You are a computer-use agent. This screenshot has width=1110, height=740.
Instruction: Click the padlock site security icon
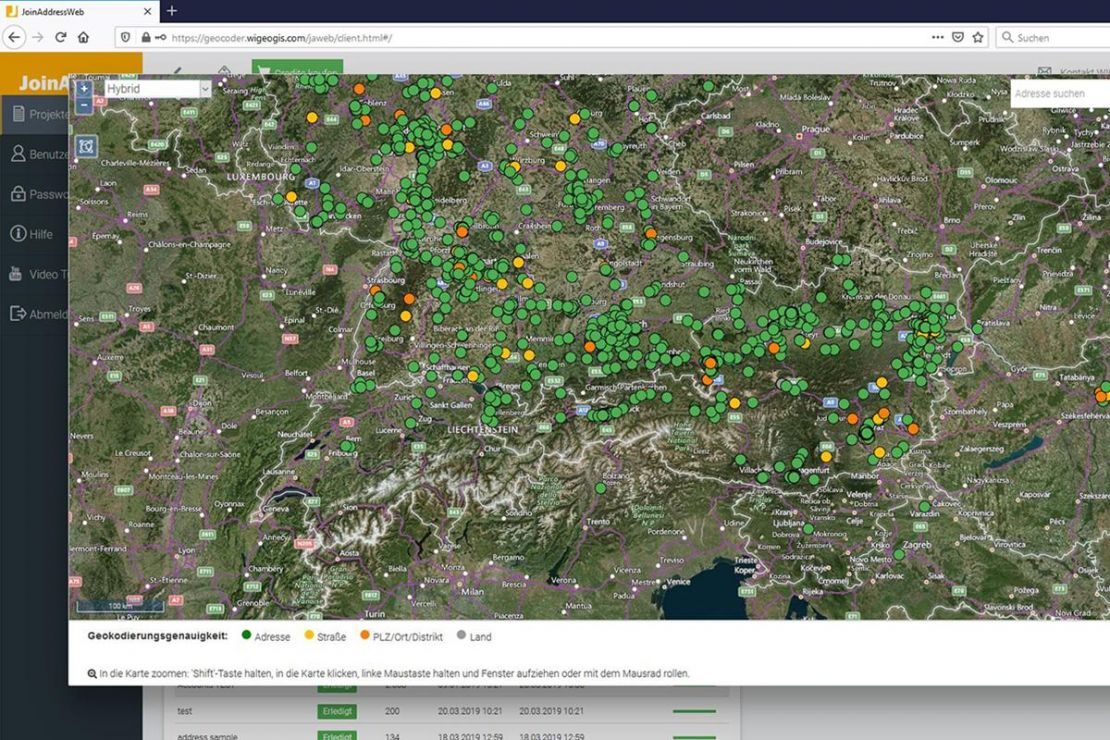[146, 38]
